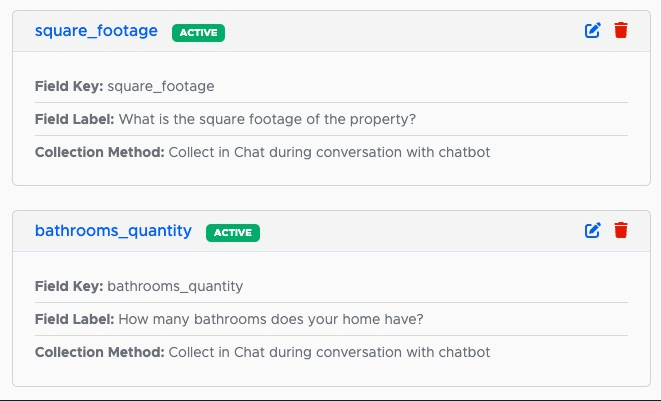Click Collection Method value in bathrooms_quantity card
Screen dimensions: 661x401
[x=329, y=352]
